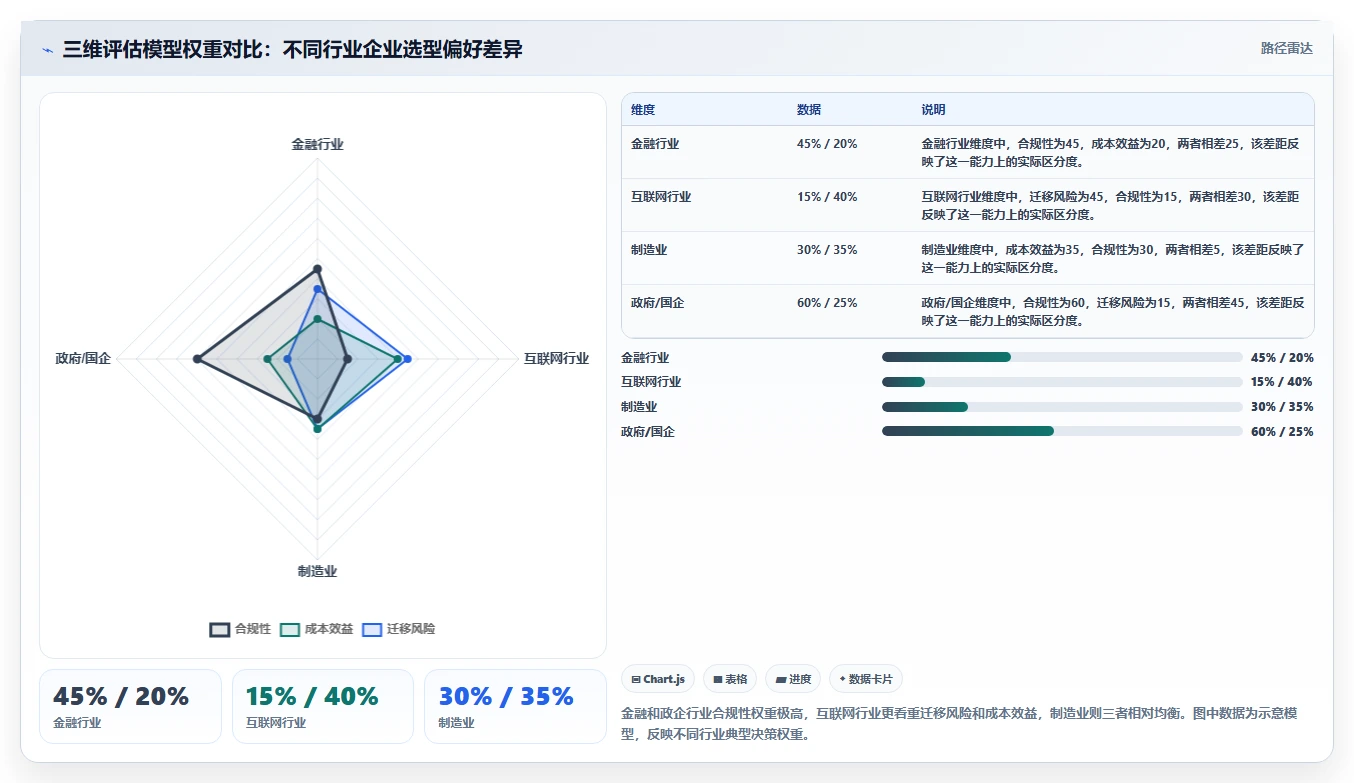Click the 互联网行业 axis label on radar
1354x783 pixels.
point(556,358)
